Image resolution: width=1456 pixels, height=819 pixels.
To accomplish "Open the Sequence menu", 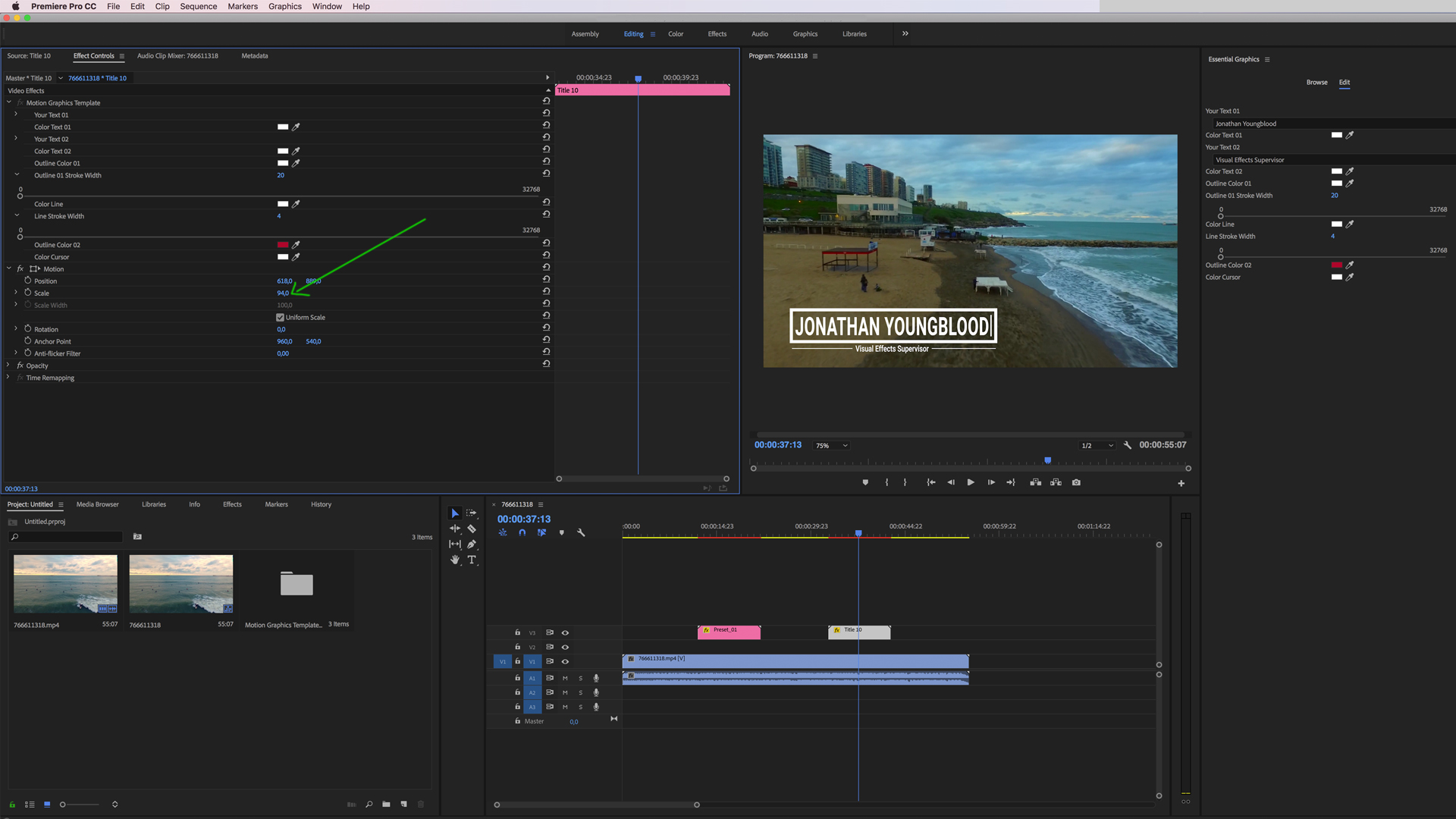I will (x=198, y=6).
